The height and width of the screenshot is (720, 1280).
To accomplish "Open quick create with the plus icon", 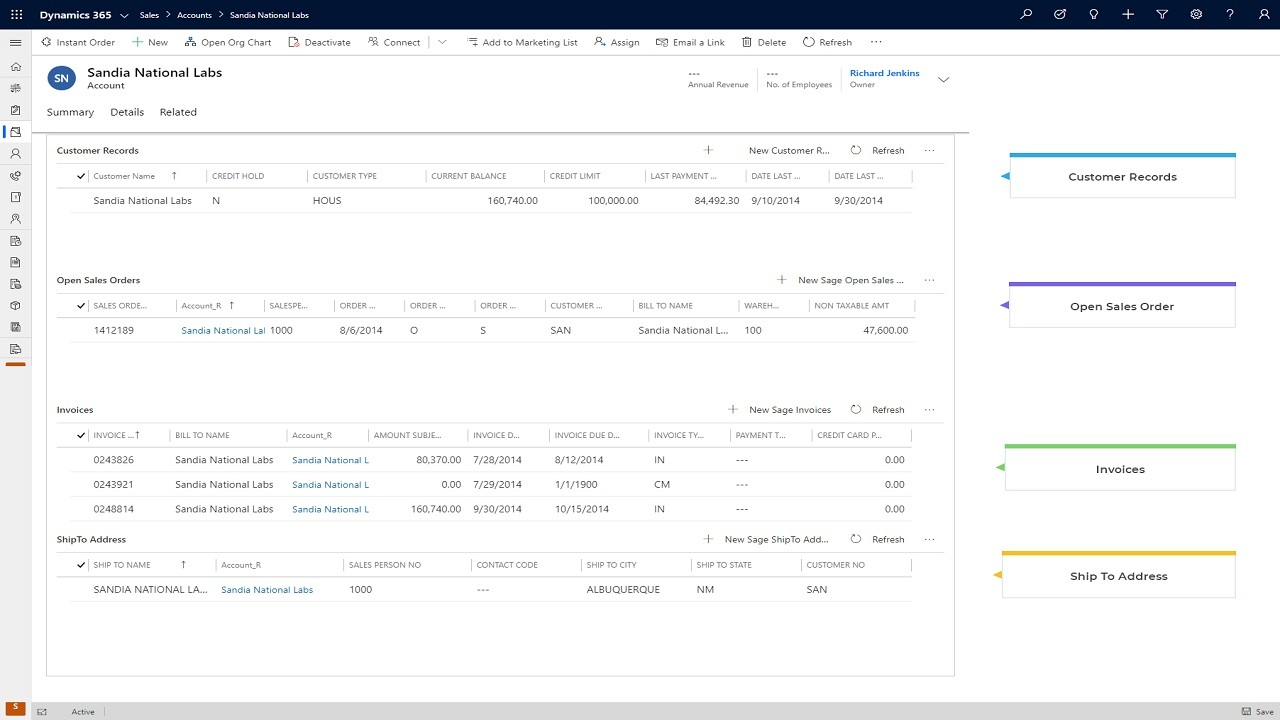I will coord(1128,14).
